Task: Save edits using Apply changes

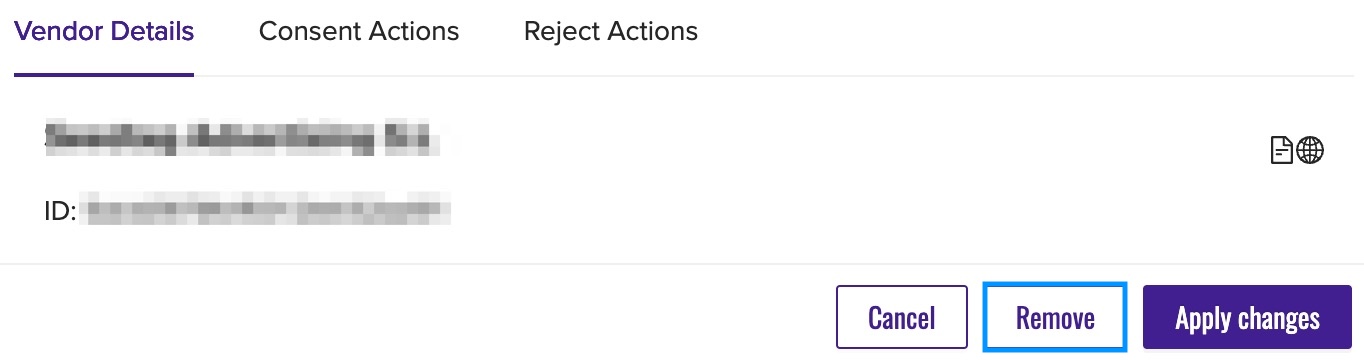Action: tap(1247, 318)
